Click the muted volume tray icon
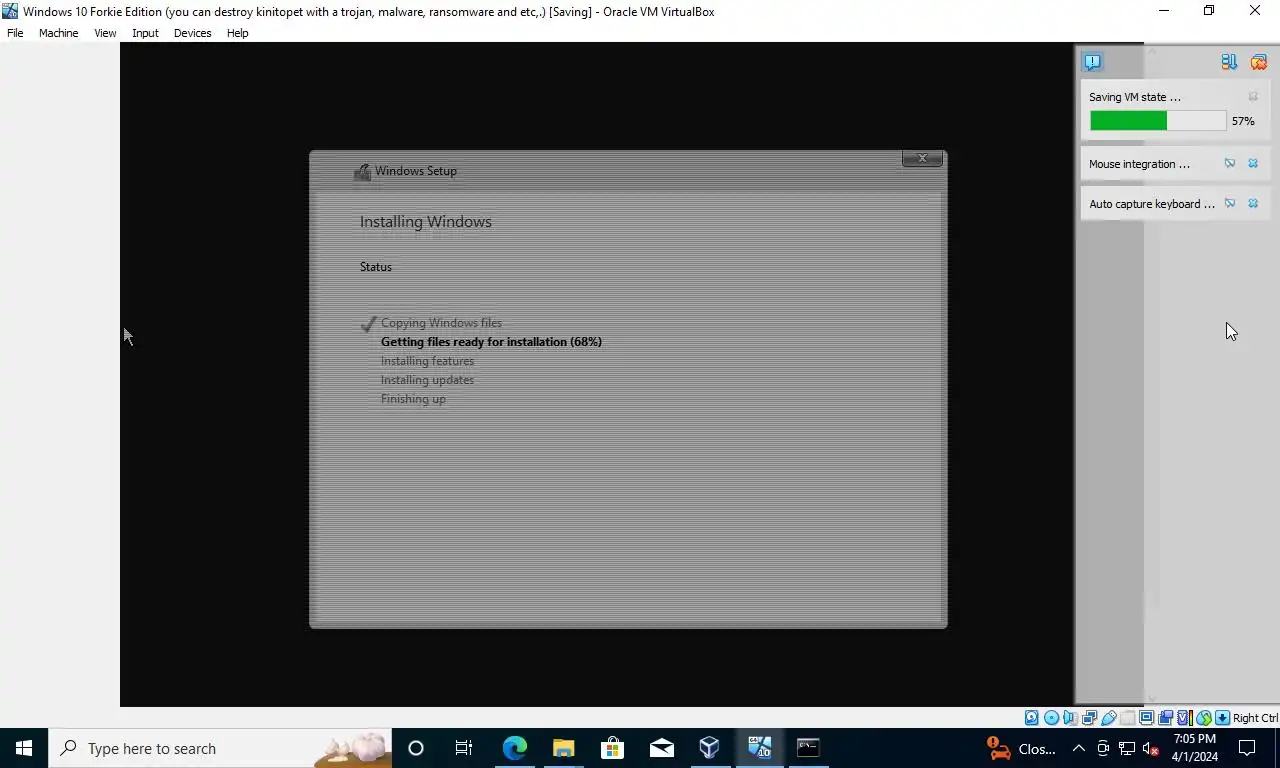Image resolution: width=1280 pixels, height=768 pixels. tap(1151, 748)
